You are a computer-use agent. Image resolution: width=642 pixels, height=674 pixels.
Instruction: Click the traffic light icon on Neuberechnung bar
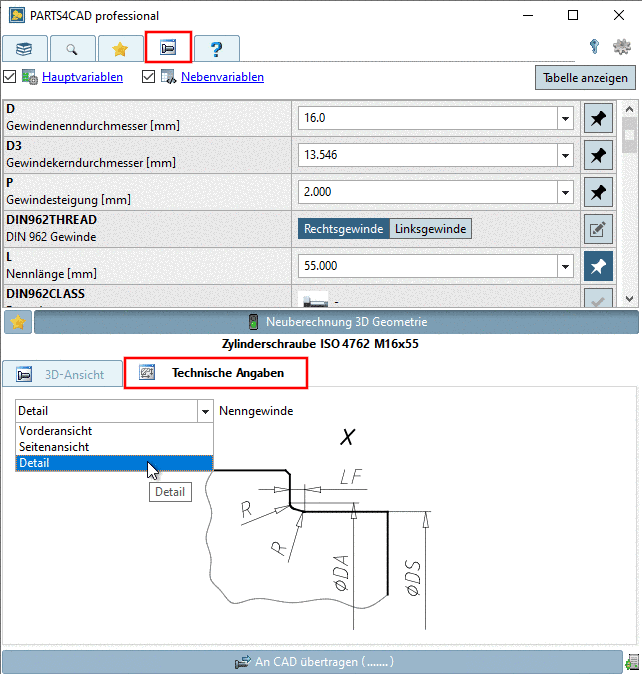pyautogui.click(x=254, y=322)
